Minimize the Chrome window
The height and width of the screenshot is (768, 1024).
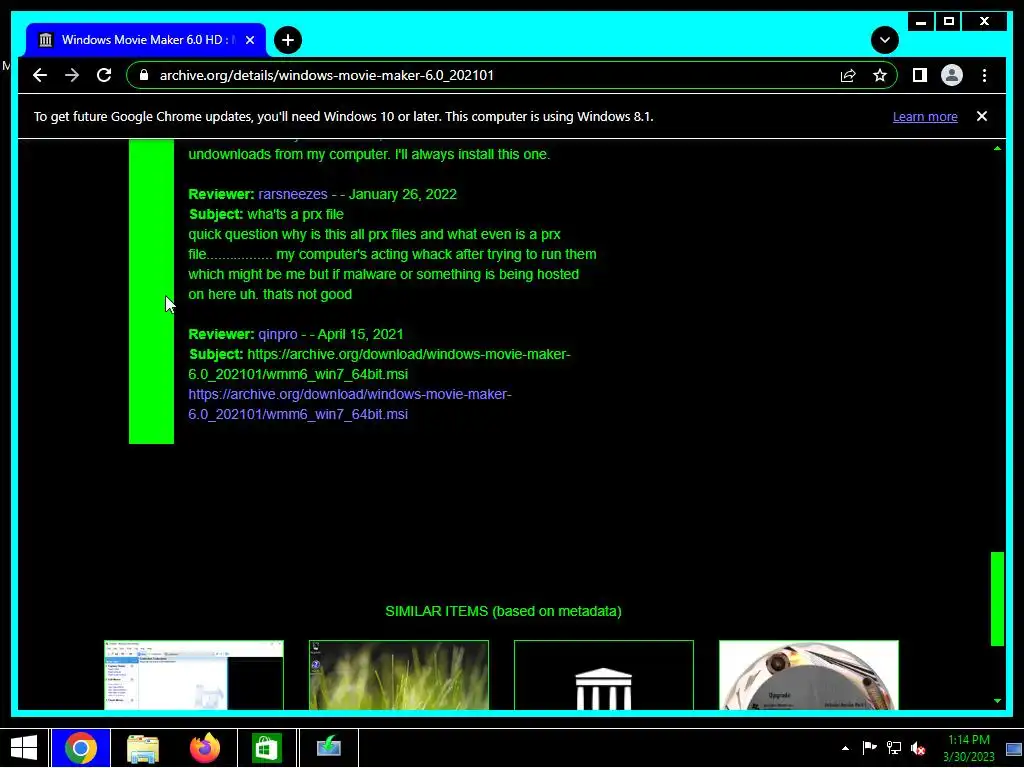tap(921, 22)
